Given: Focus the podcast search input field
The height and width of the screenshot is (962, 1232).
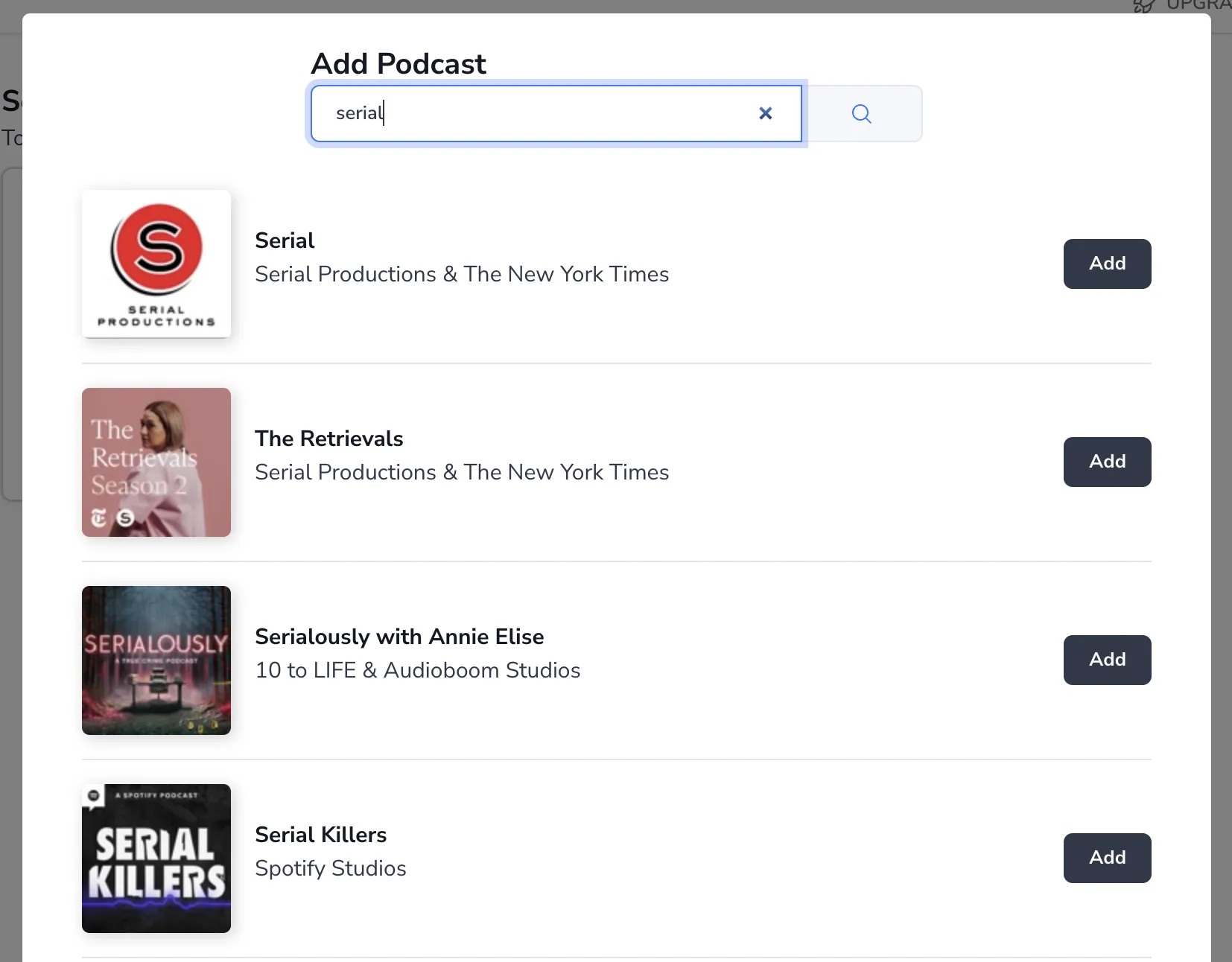Looking at the screenshot, I should [x=556, y=113].
